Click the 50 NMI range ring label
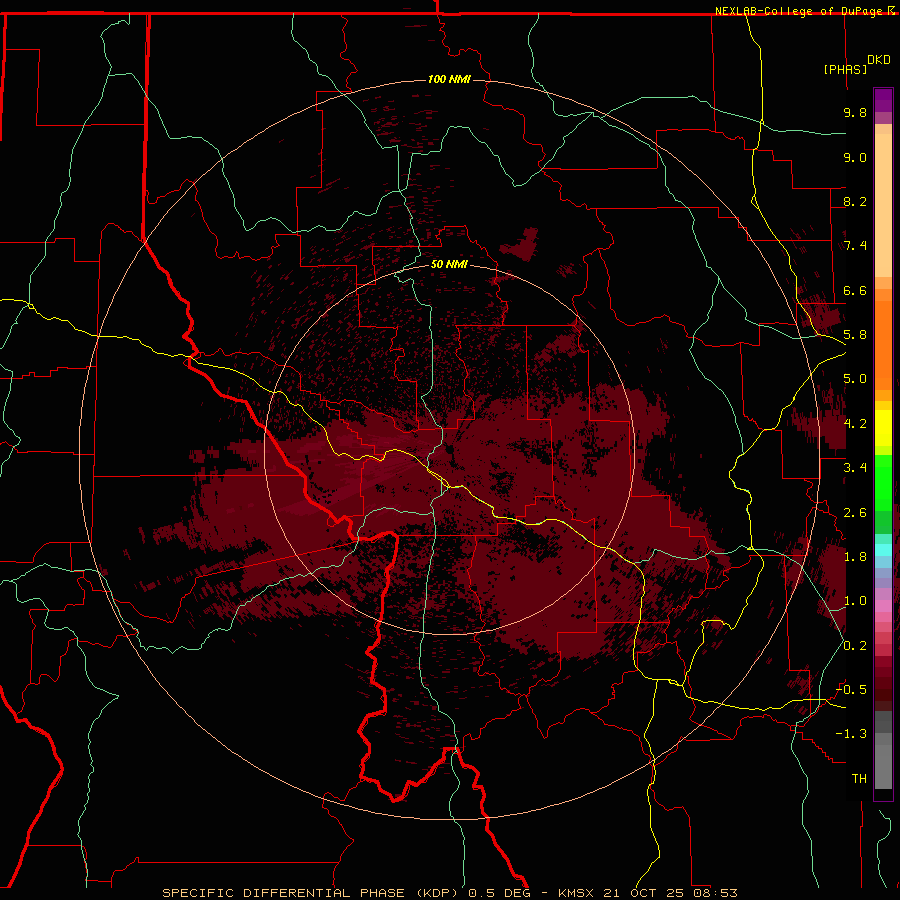 pos(449,264)
